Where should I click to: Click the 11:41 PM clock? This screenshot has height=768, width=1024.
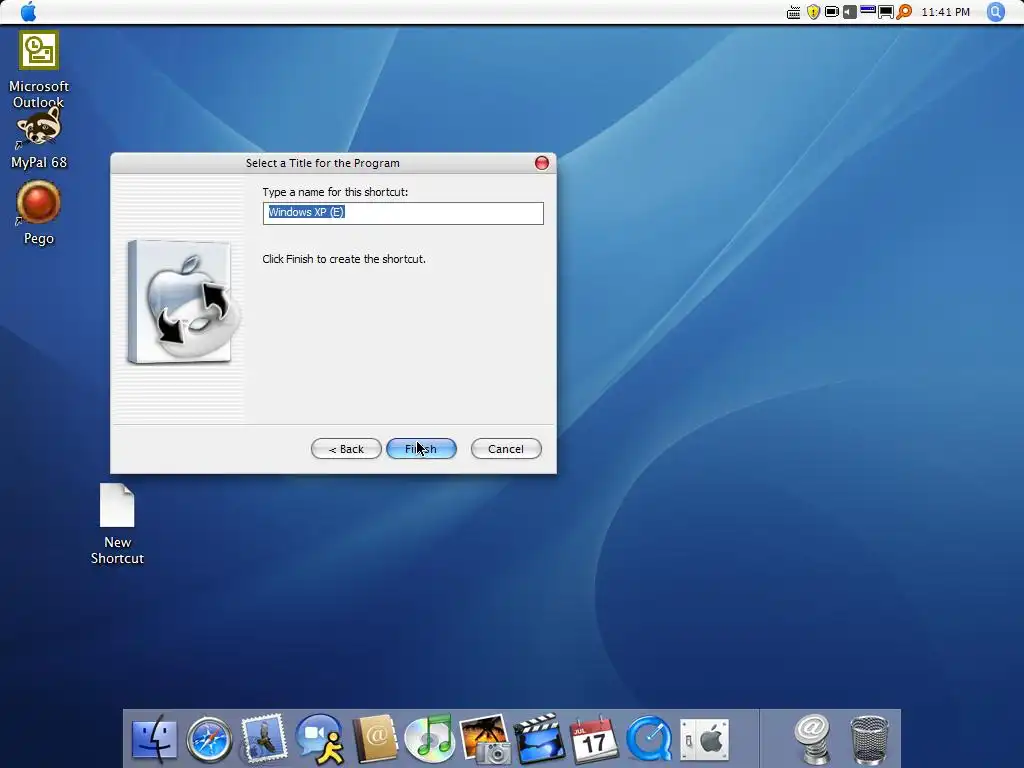coord(946,12)
